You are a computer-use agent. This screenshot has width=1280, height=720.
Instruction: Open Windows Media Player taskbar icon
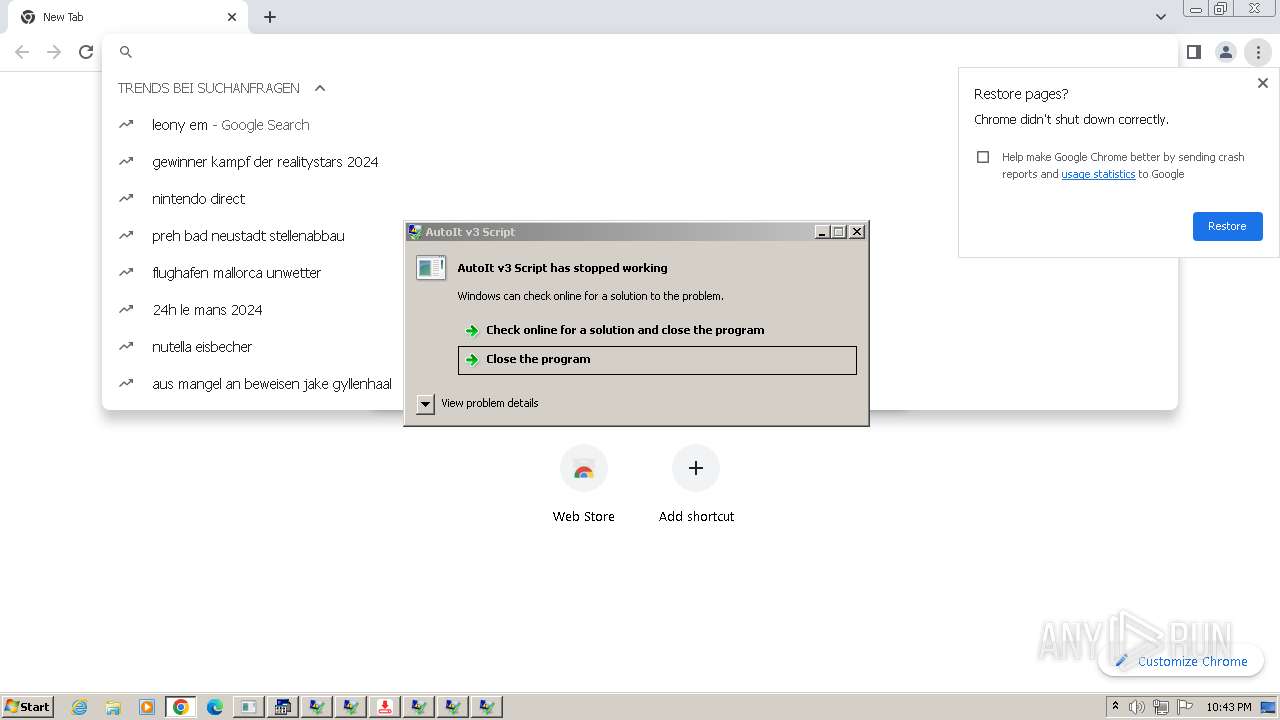[x=147, y=707]
